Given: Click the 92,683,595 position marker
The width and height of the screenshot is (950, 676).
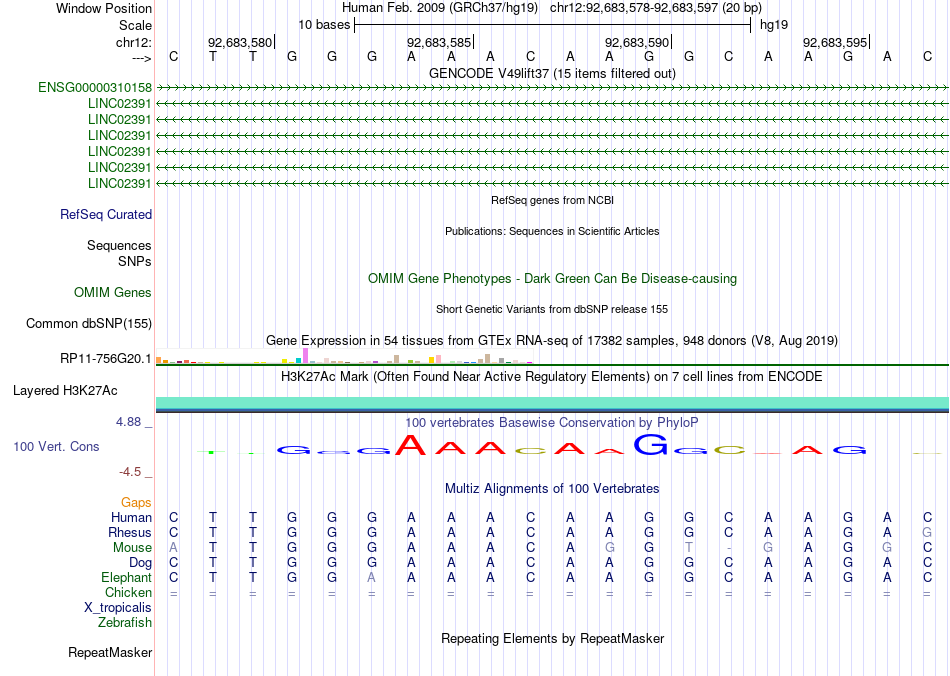Looking at the screenshot, I should [835, 42].
